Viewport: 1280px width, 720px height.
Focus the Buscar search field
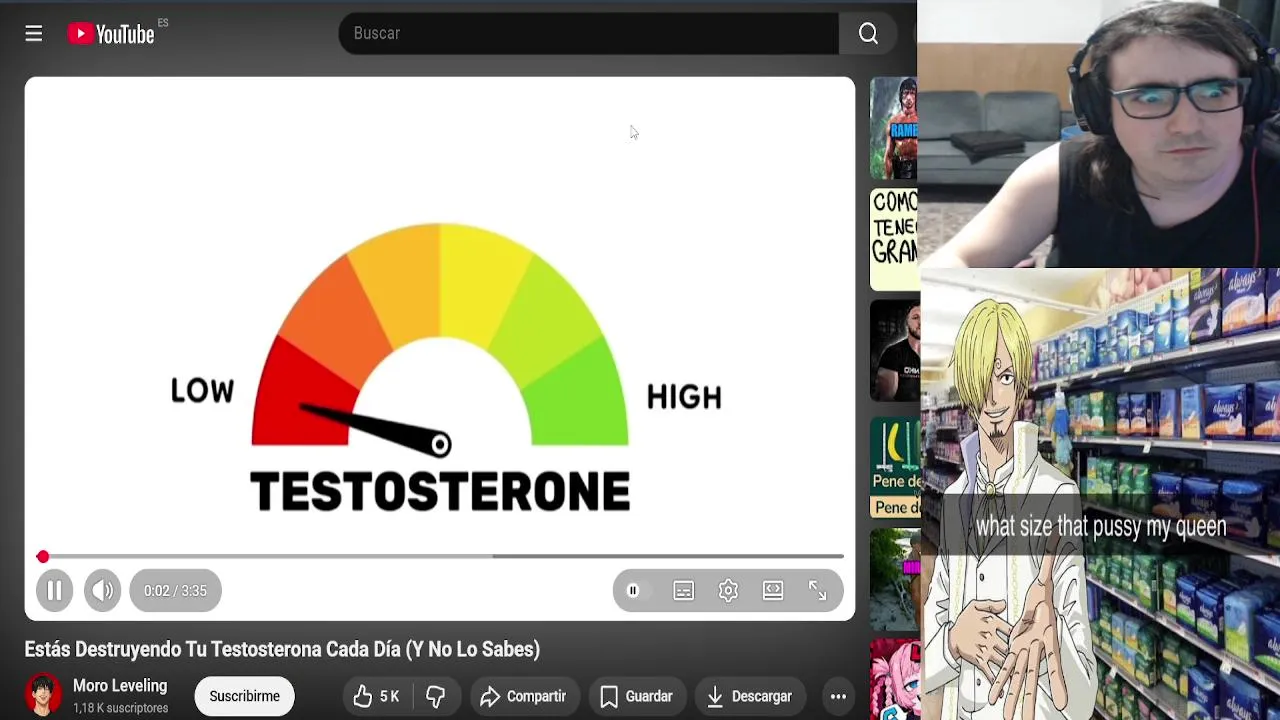click(x=588, y=33)
